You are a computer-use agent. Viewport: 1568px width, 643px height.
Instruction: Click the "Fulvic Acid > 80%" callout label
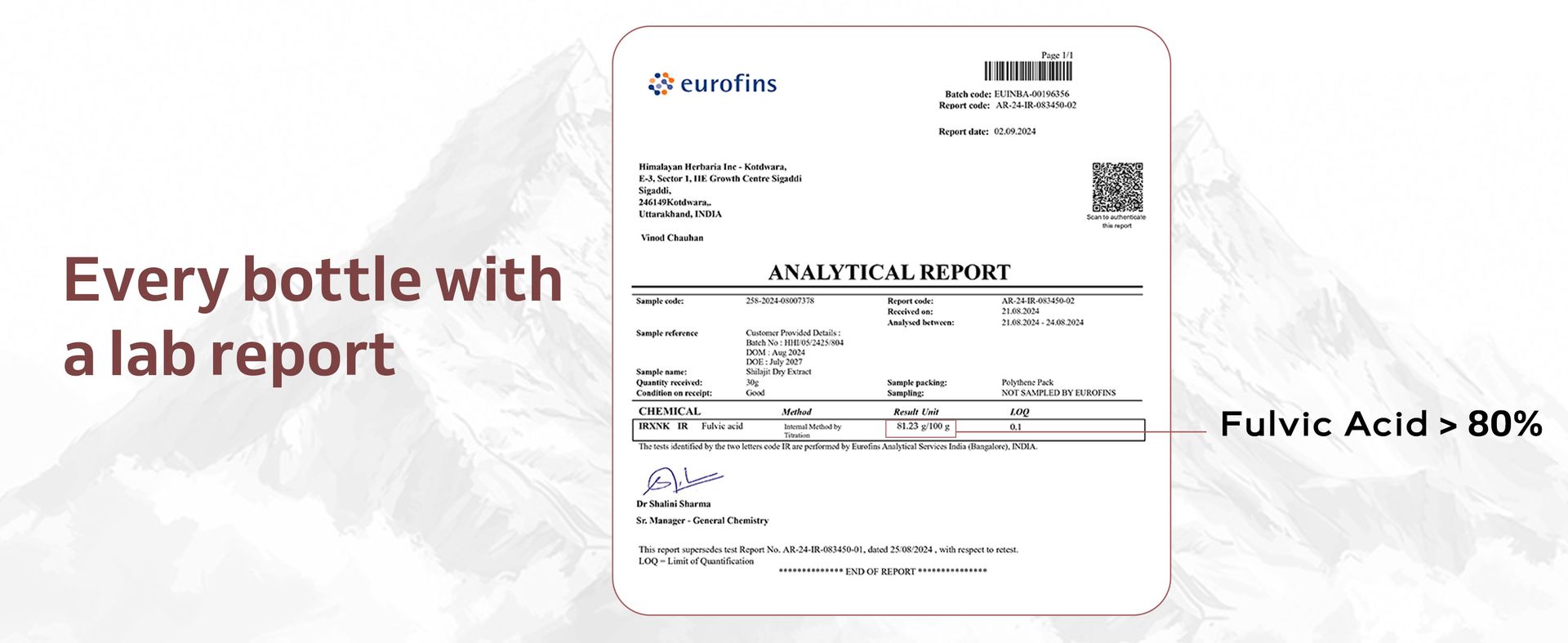click(1381, 424)
